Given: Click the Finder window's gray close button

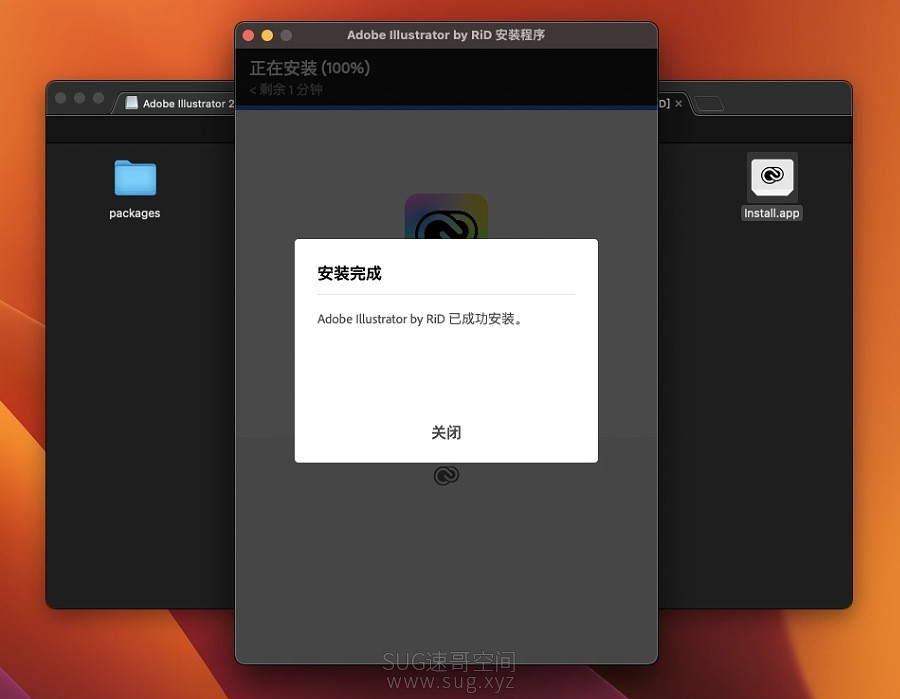Looking at the screenshot, I should [61, 98].
